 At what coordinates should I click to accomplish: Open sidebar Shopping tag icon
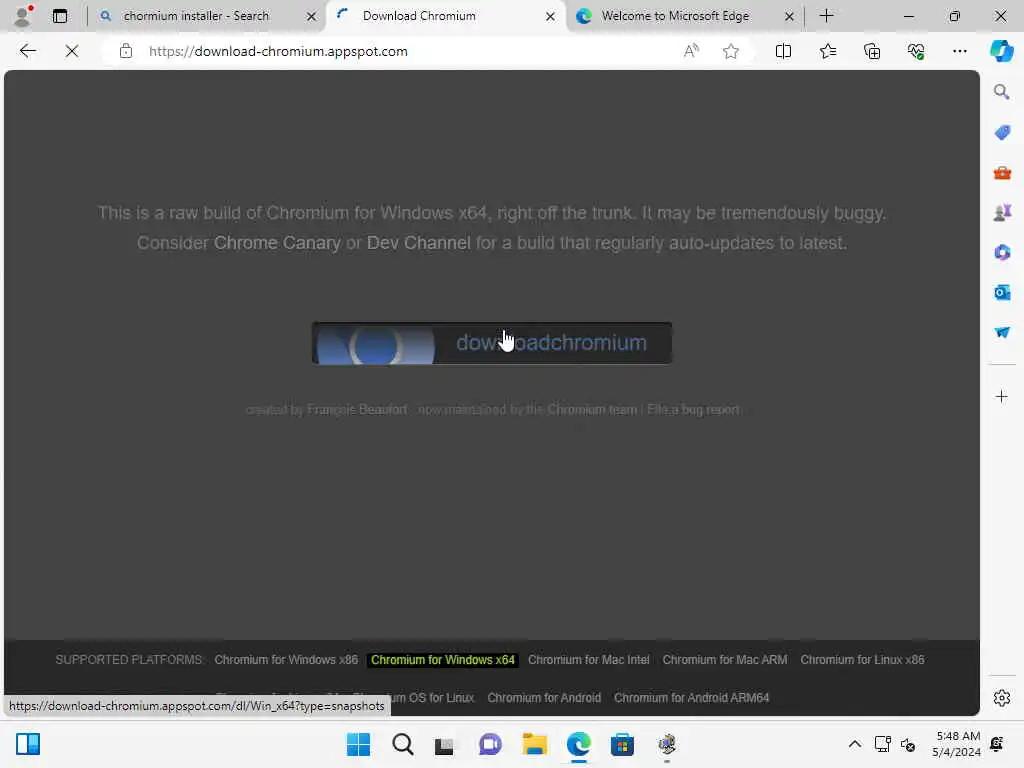point(1002,133)
